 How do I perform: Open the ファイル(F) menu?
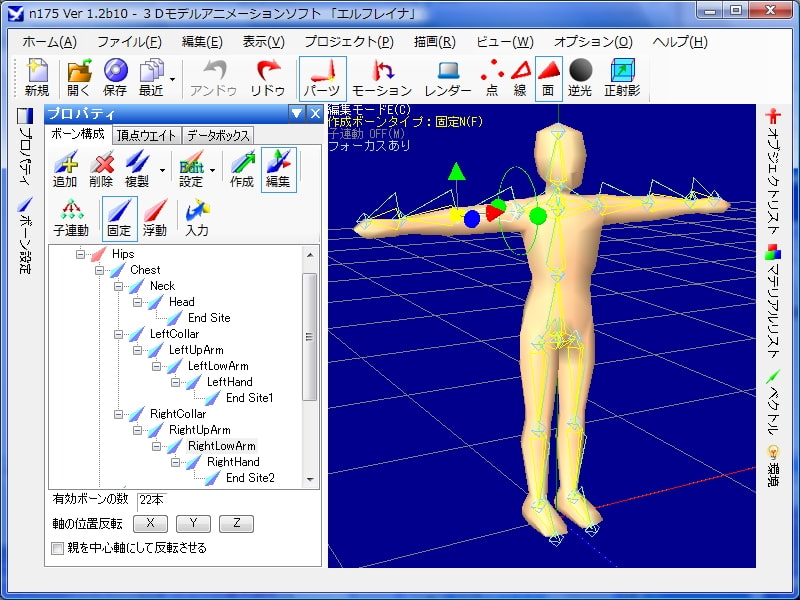pos(129,42)
